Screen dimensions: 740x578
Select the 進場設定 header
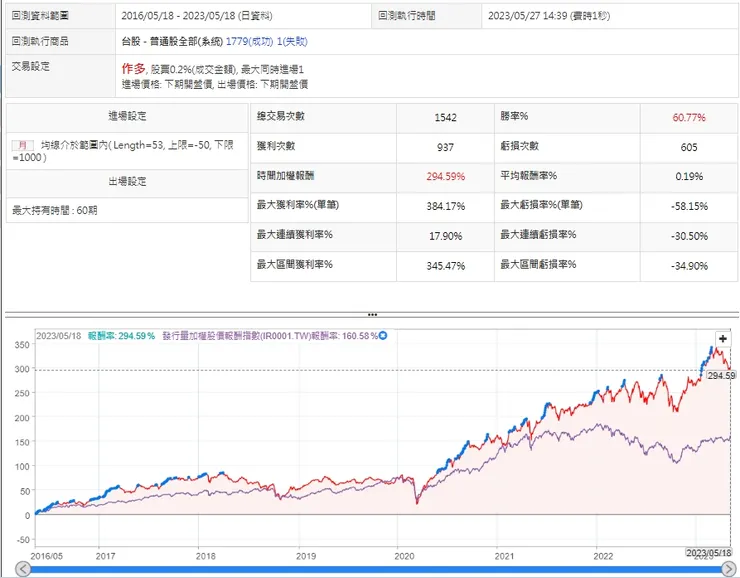pyautogui.click(x=127, y=116)
